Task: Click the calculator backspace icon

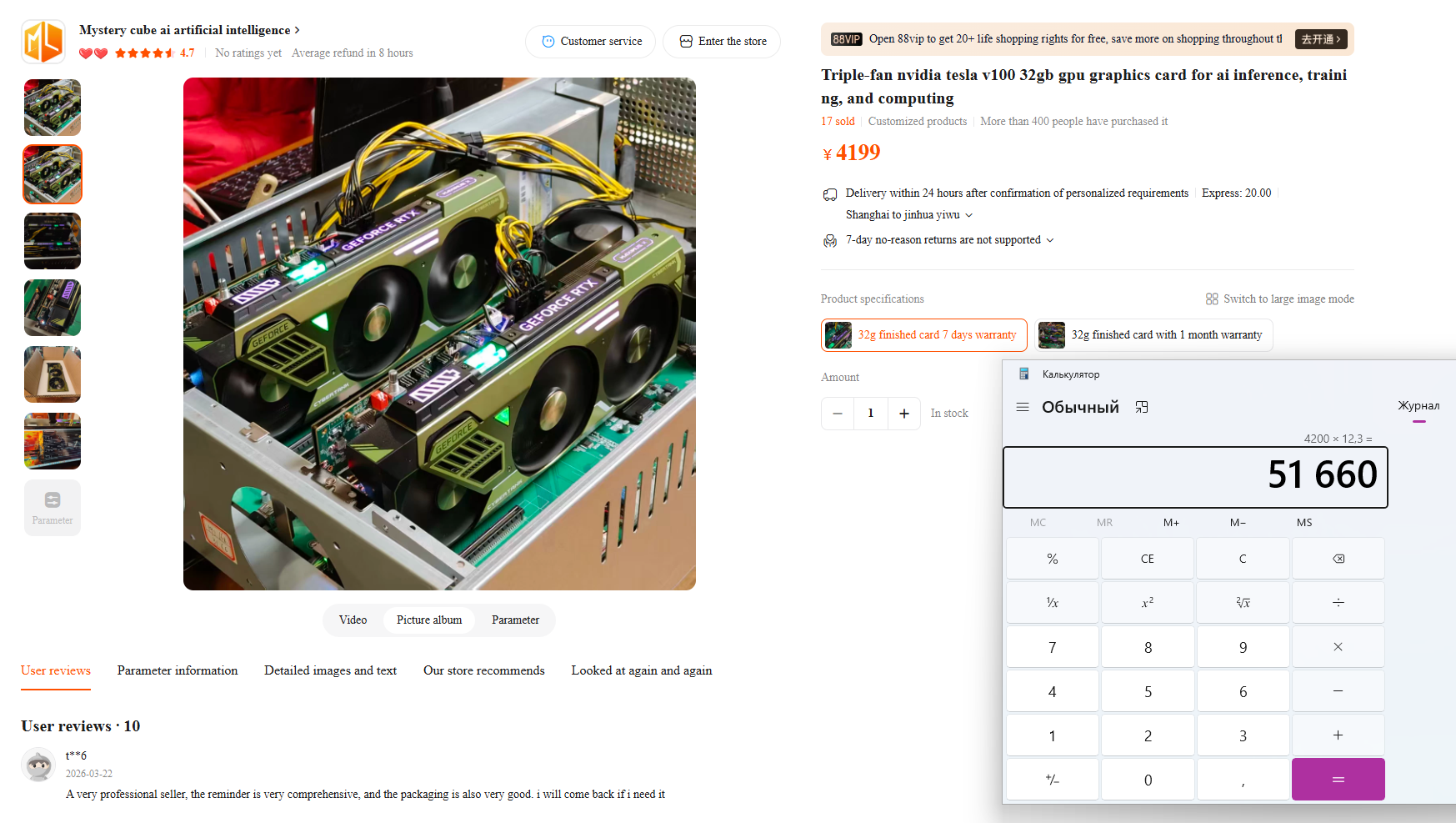Action: click(1338, 559)
